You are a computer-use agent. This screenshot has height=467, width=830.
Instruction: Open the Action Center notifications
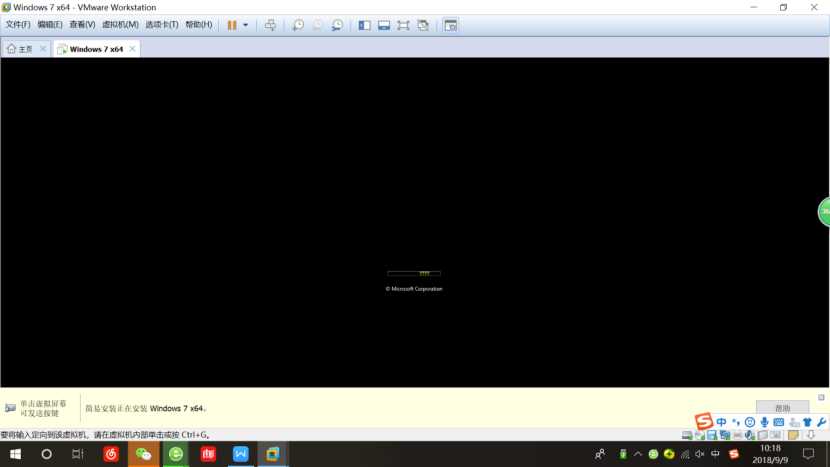click(808, 454)
